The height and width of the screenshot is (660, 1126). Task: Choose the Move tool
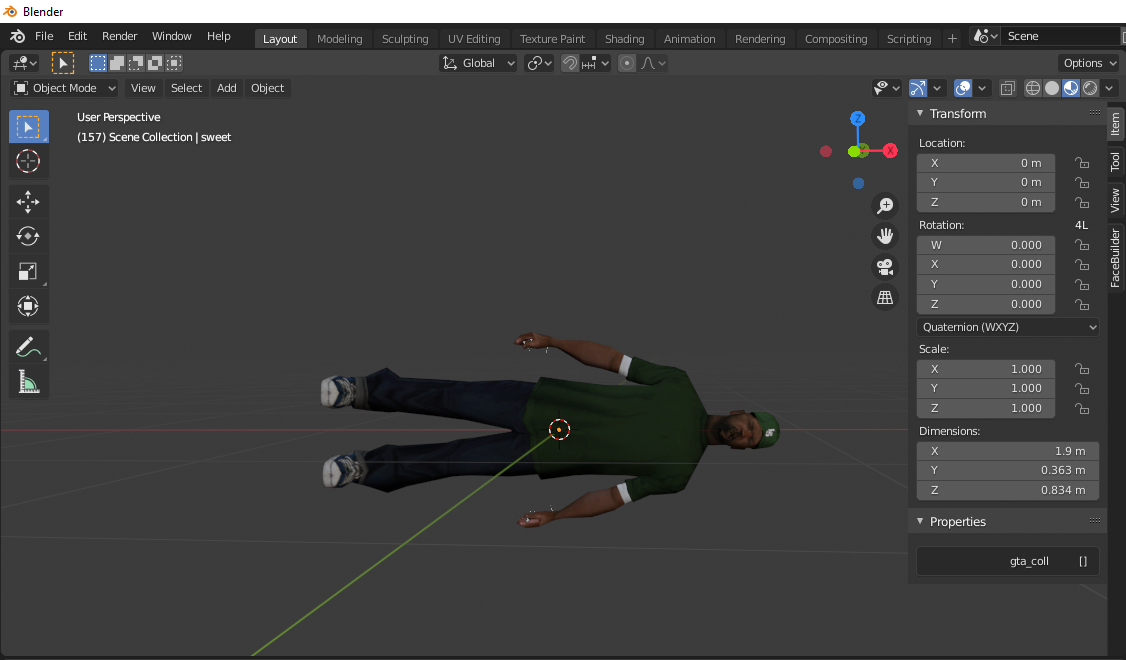point(29,202)
